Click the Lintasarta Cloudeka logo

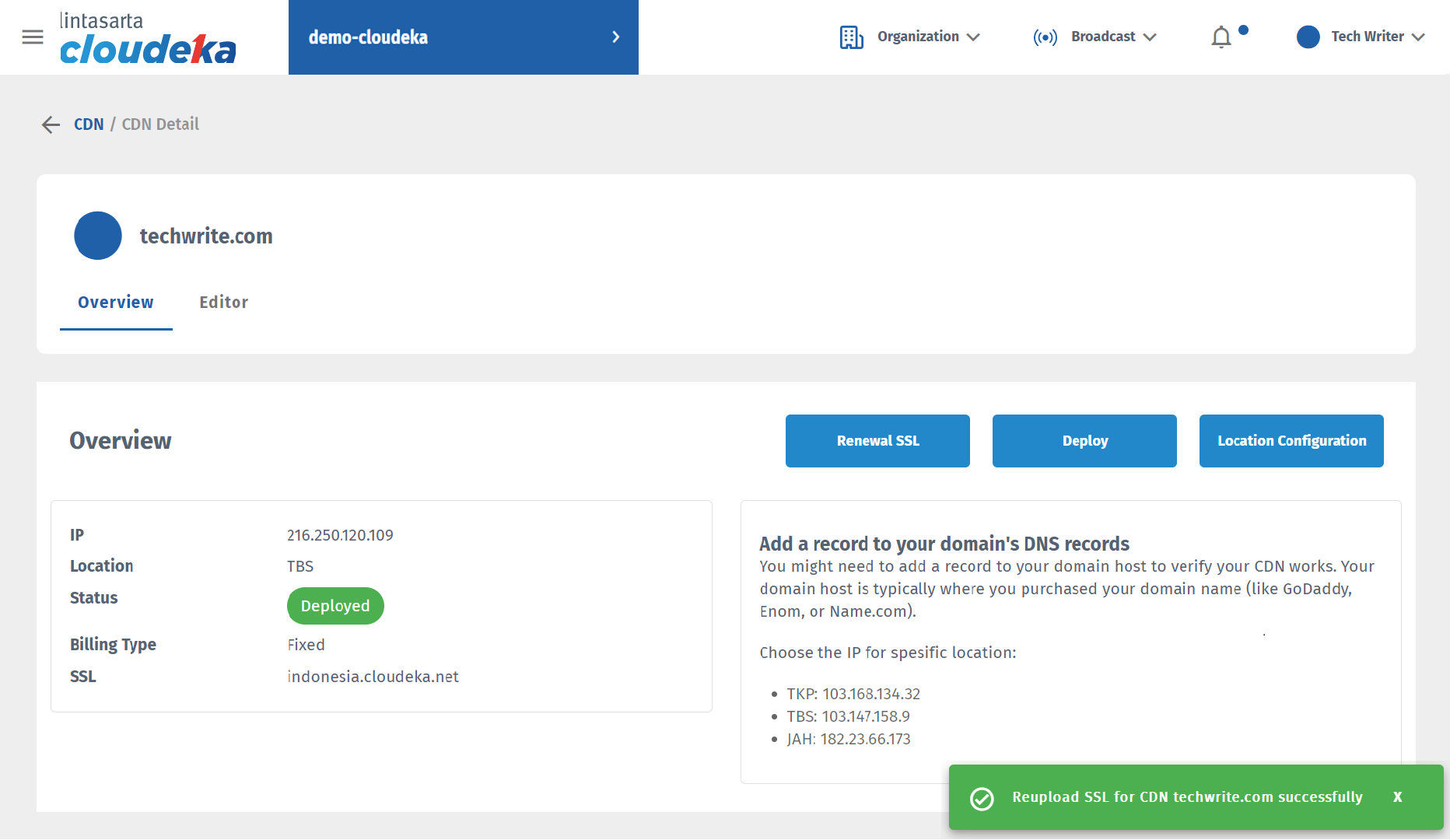coord(148,38)
